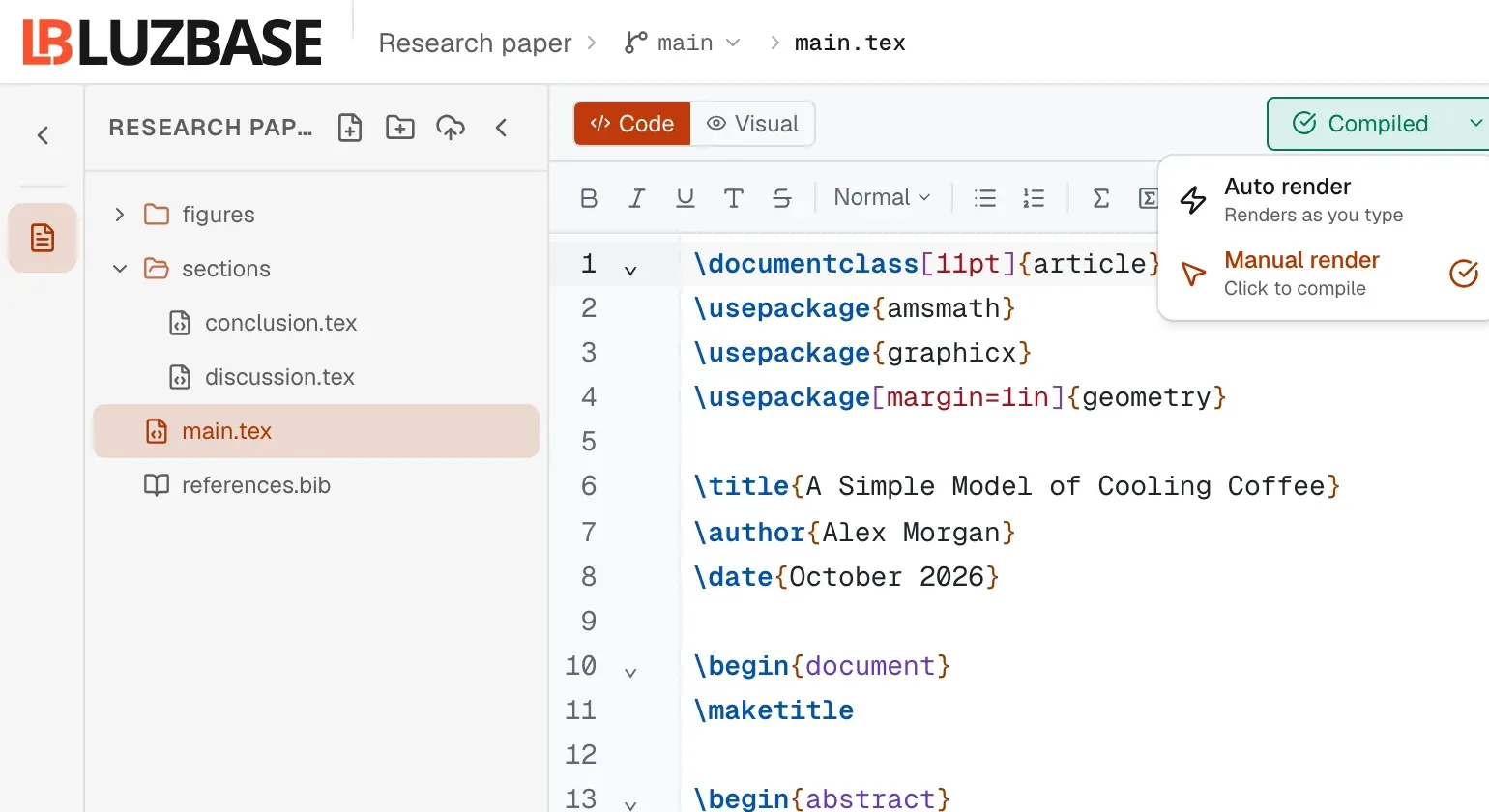
Task: Switch to Code editor mode
Action: tap(632, 124)
